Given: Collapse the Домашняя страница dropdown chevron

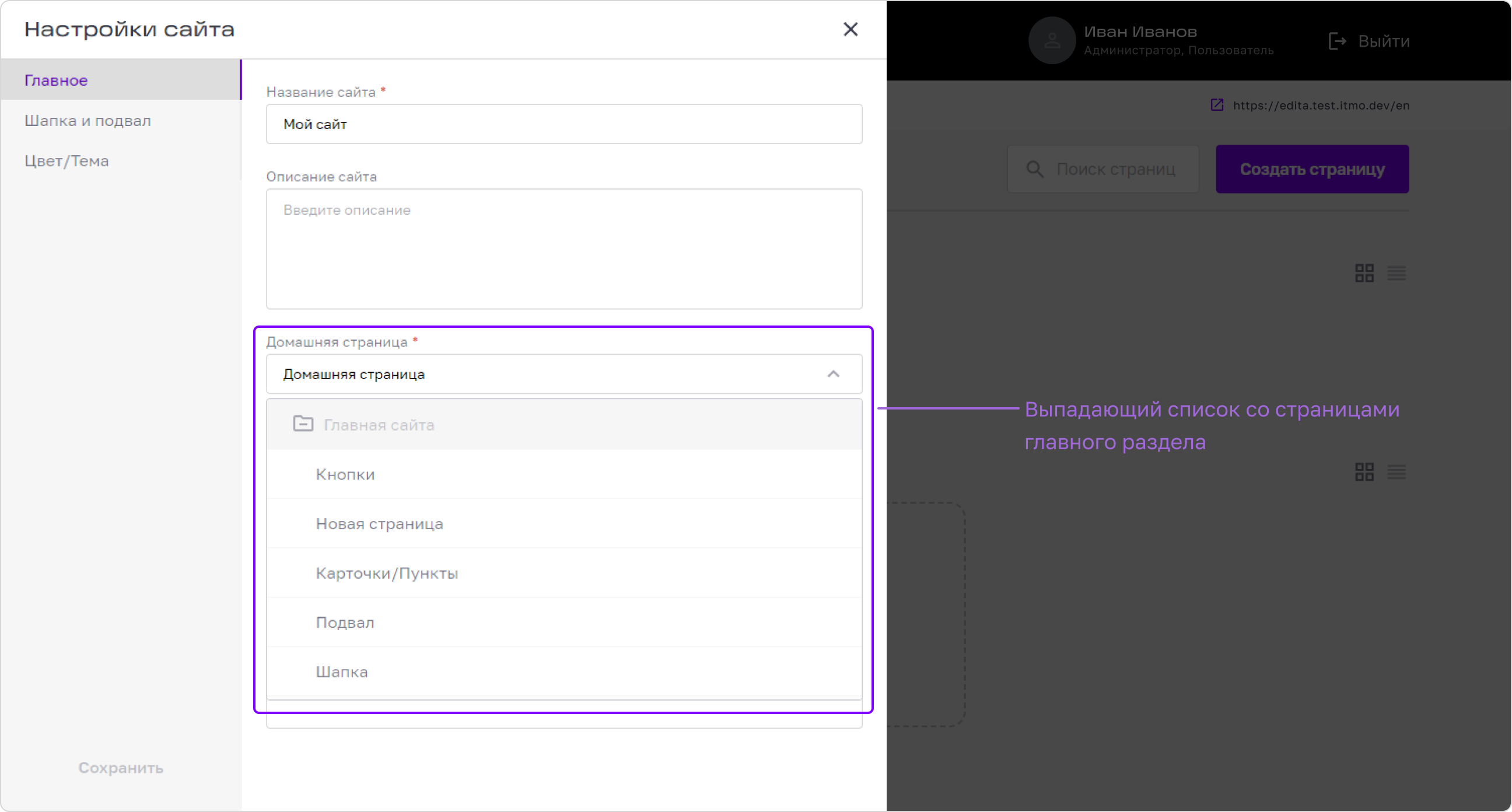Looking at the screenshot, I should (833, 374).
